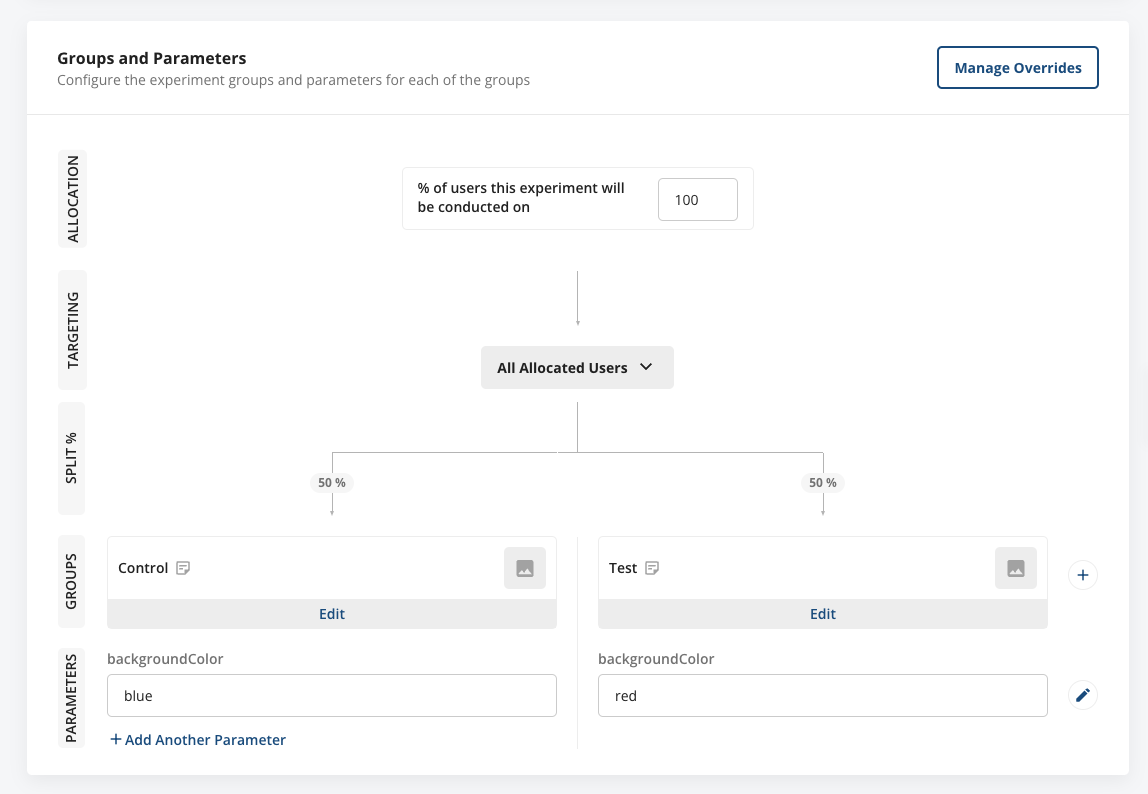This screenshot has height=794, width=1148.
Task: Click the pencil icon to edit parameters
Action: [1082, 695]
